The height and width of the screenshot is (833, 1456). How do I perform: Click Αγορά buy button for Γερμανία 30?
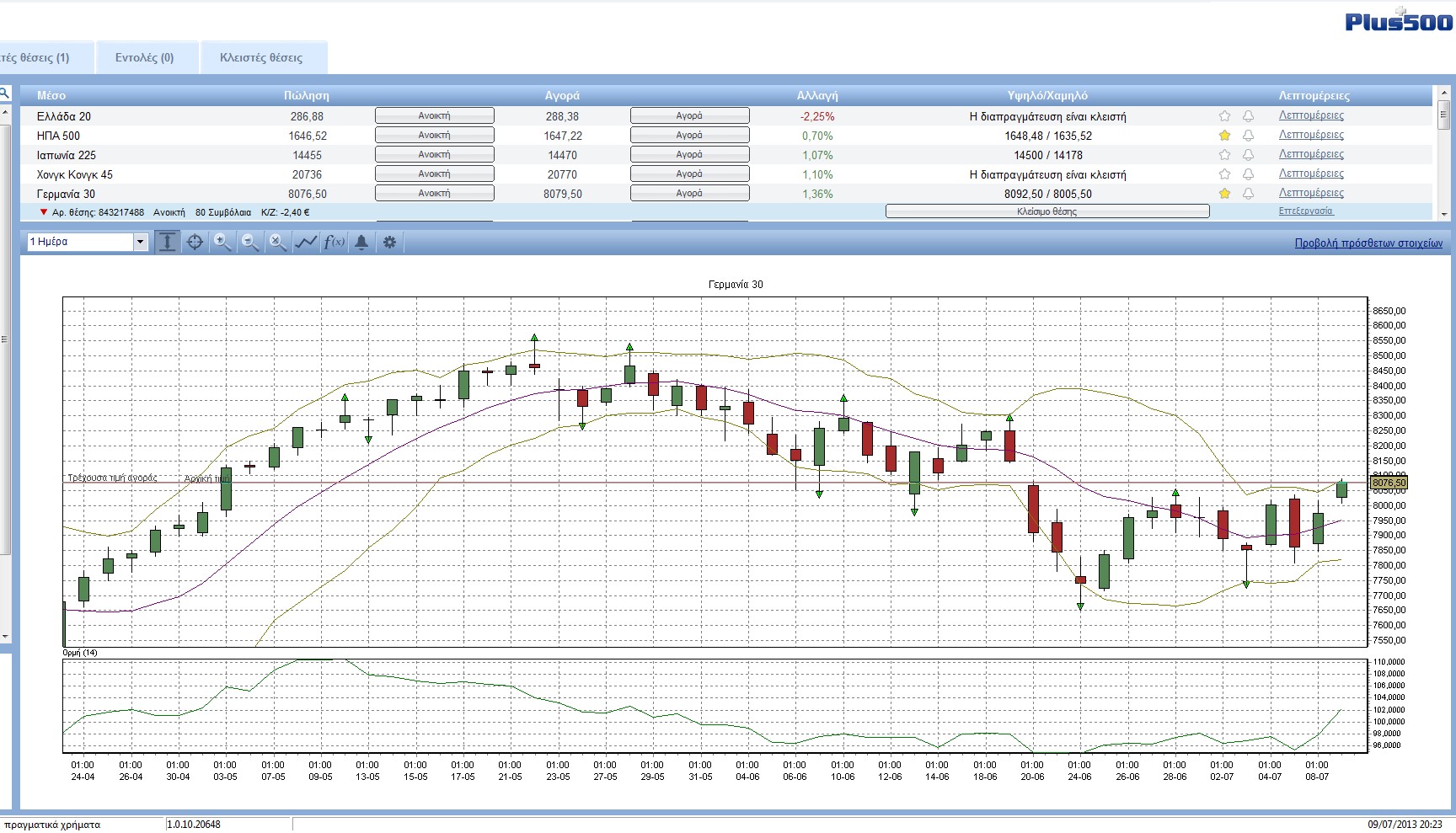coord(689,194)
